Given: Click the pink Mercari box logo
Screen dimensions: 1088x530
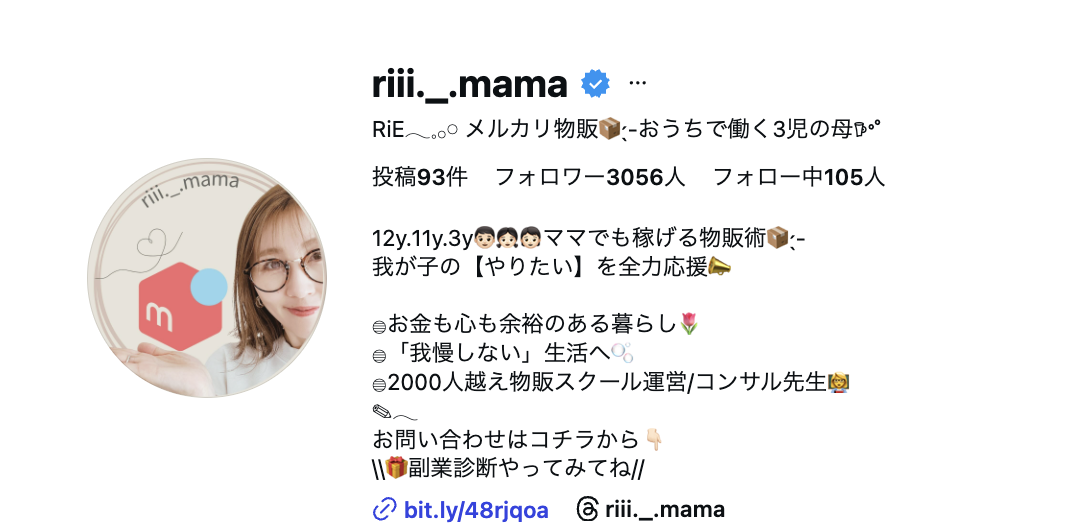Looking at the screenshot, I should point(180,306).
